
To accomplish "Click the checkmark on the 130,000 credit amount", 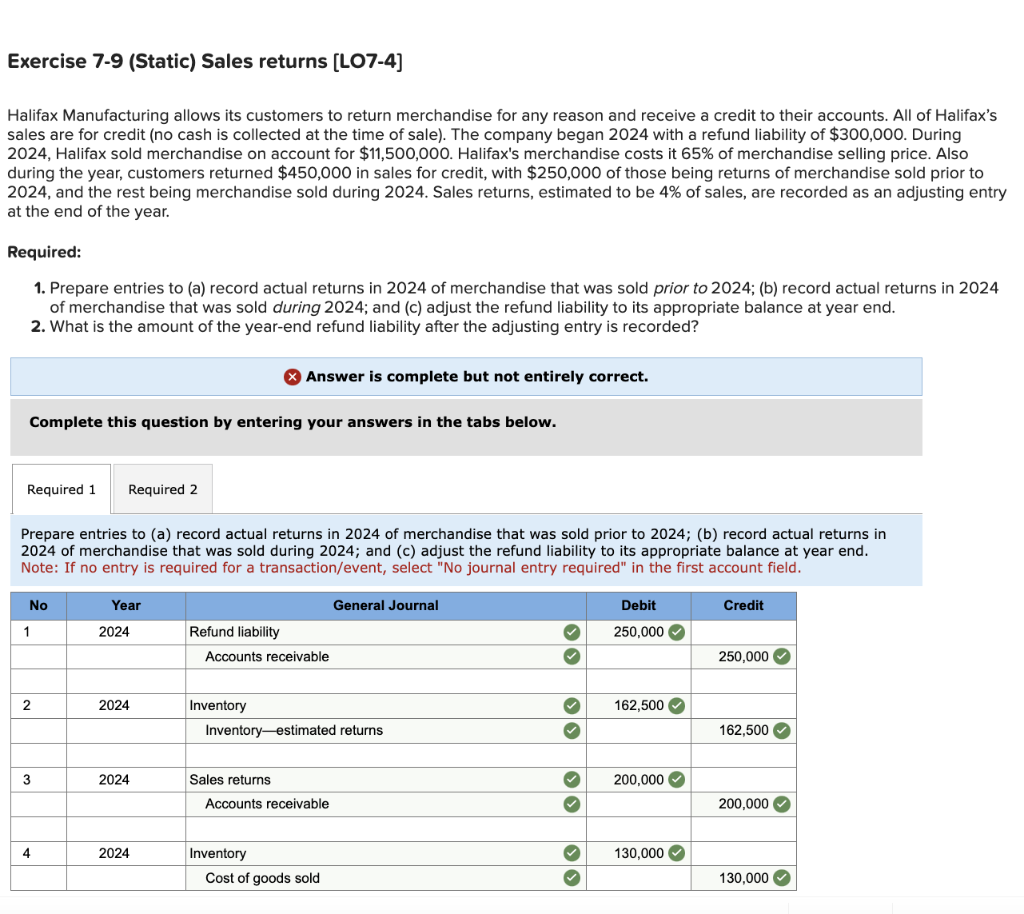I will point(782,877).
